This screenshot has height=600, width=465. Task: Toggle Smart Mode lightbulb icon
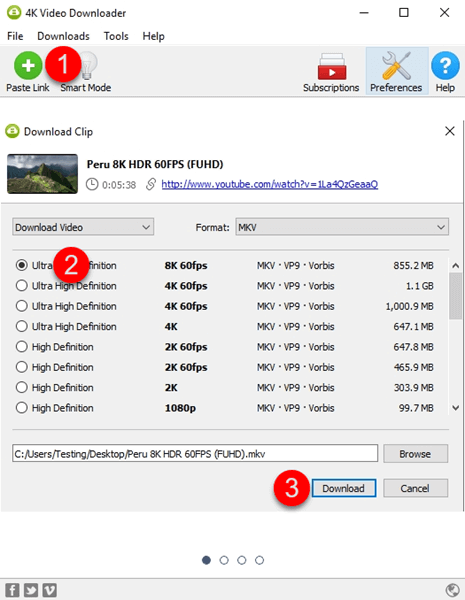click(x=88, y=66)
